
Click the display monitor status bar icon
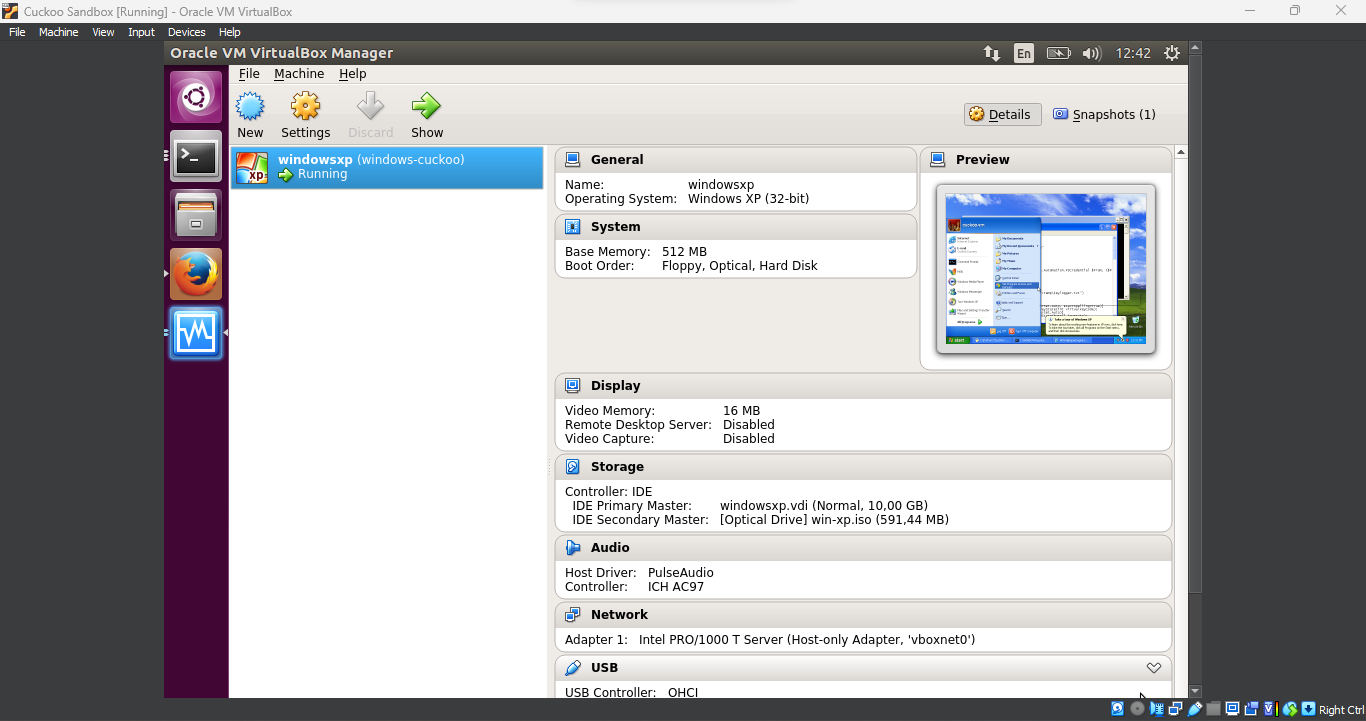[1232, 709]
